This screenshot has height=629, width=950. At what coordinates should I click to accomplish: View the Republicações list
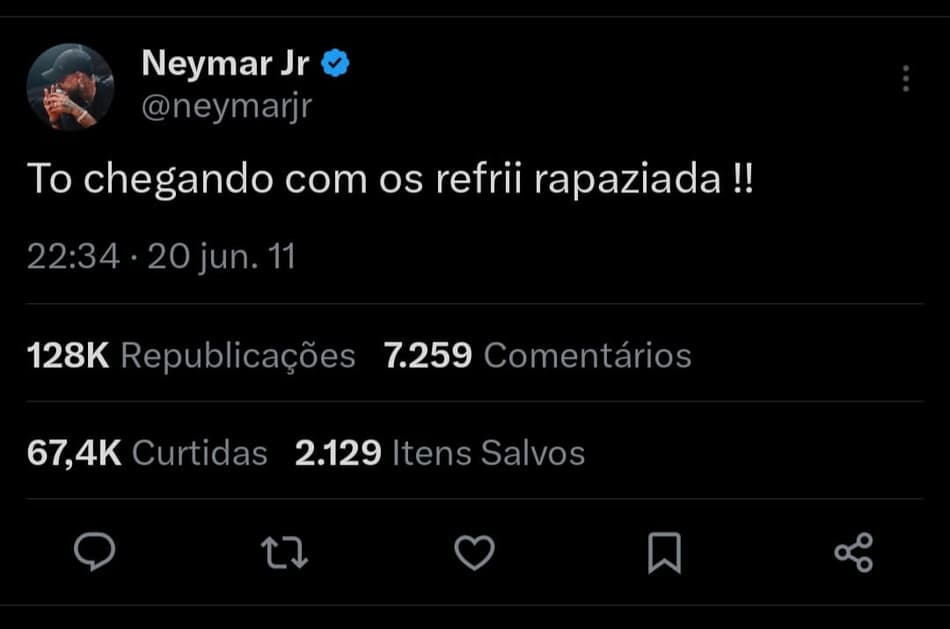pos(238,355)
